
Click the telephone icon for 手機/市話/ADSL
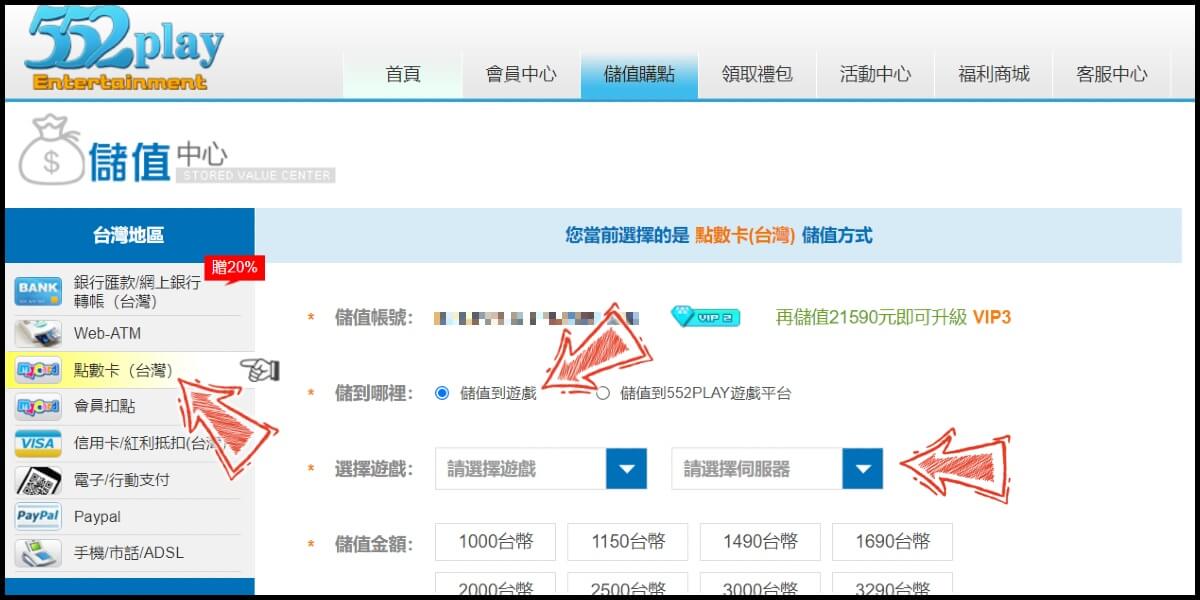click(x=38, y=553)
